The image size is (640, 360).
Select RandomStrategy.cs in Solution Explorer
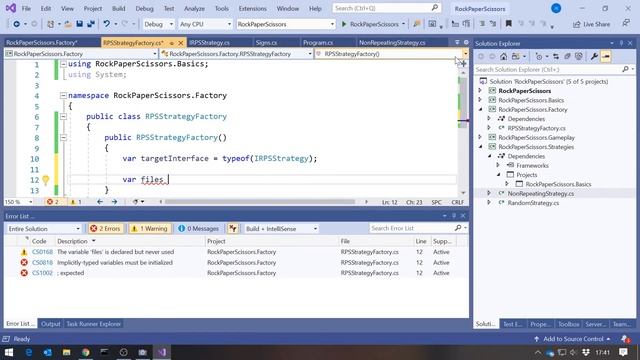pos(533,203)
